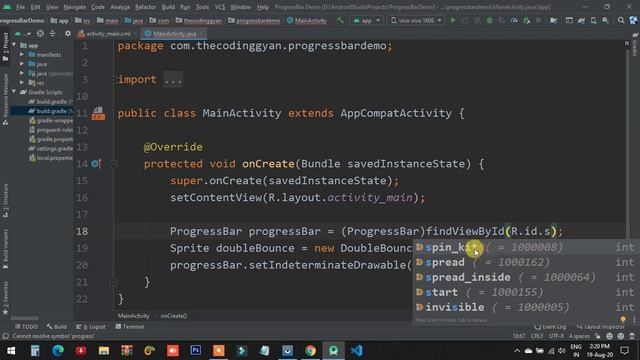Sync project with Gradle files icon
The image size is (640, 360).
581,20
